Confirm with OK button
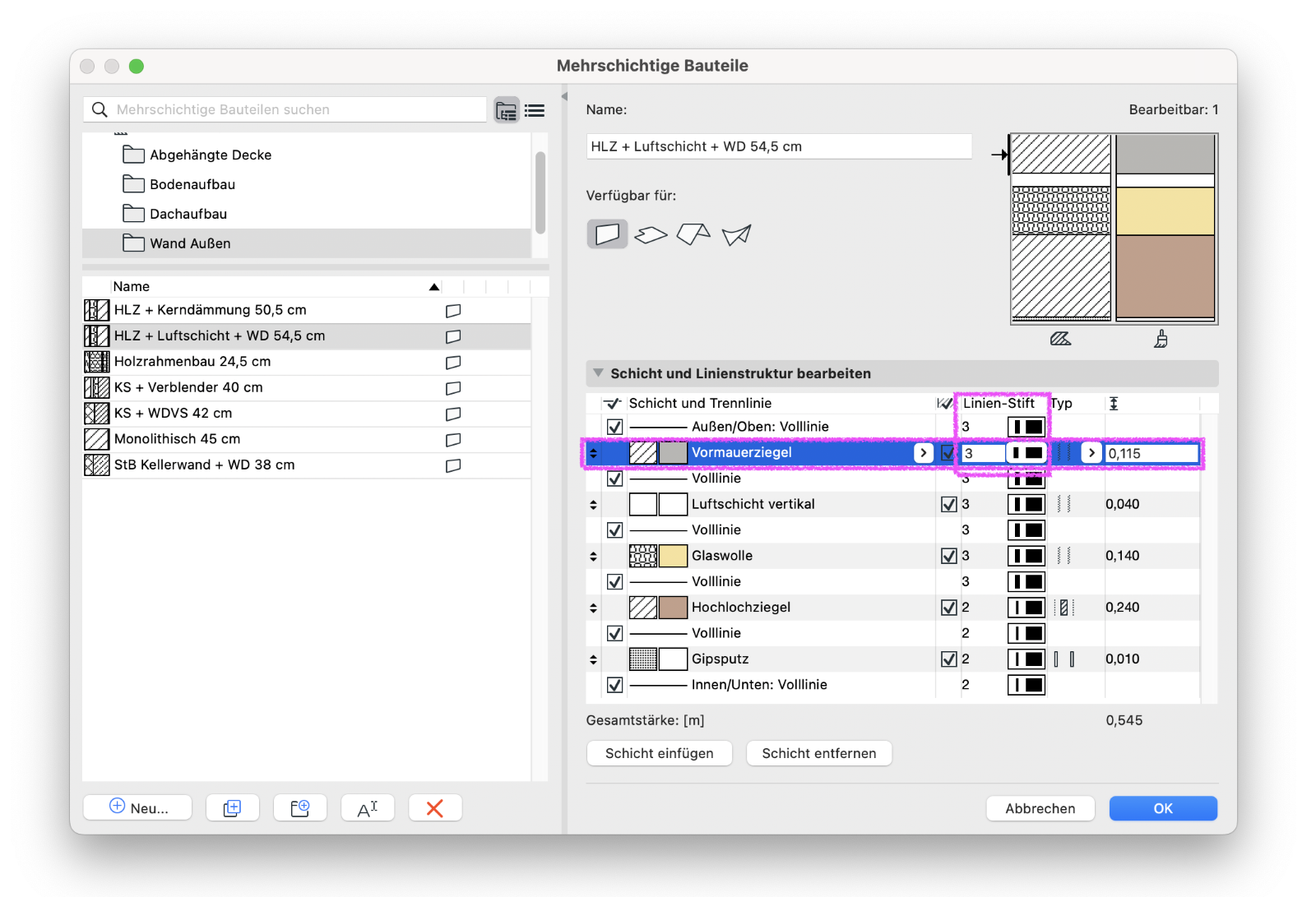The height and width of the screenshot is (897, 1316). (1163, 808)
